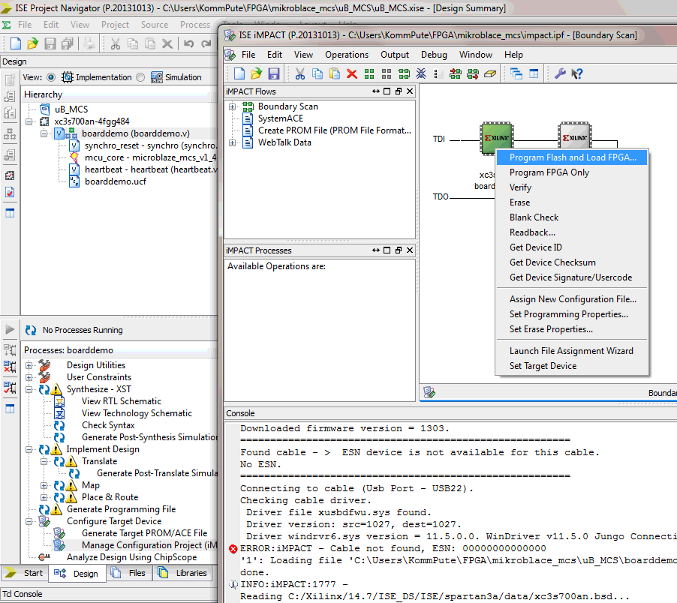
Task: Collapse Synthesize - XST process node
Action: 28,389
